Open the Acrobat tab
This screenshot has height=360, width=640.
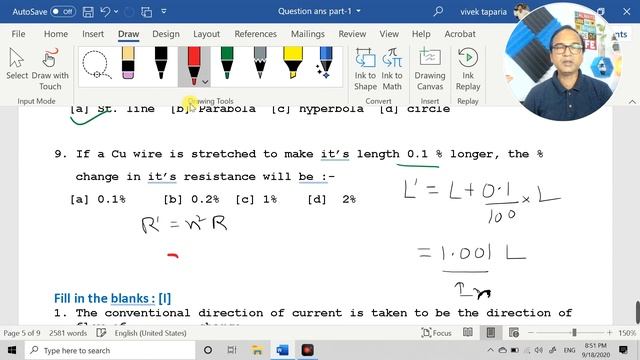(460, 34)
